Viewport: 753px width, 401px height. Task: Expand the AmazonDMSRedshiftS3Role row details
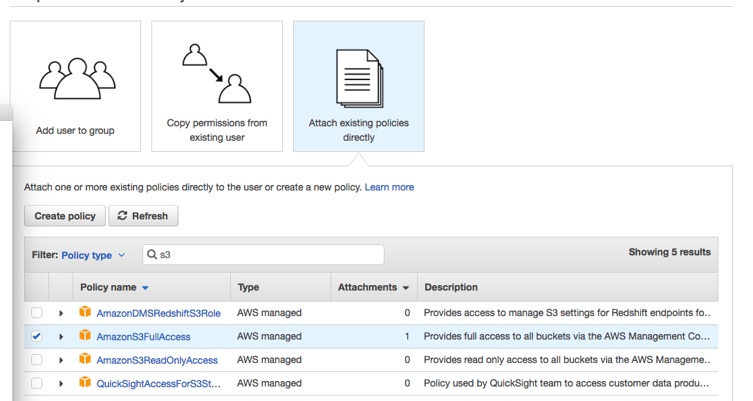click(61, 313)
